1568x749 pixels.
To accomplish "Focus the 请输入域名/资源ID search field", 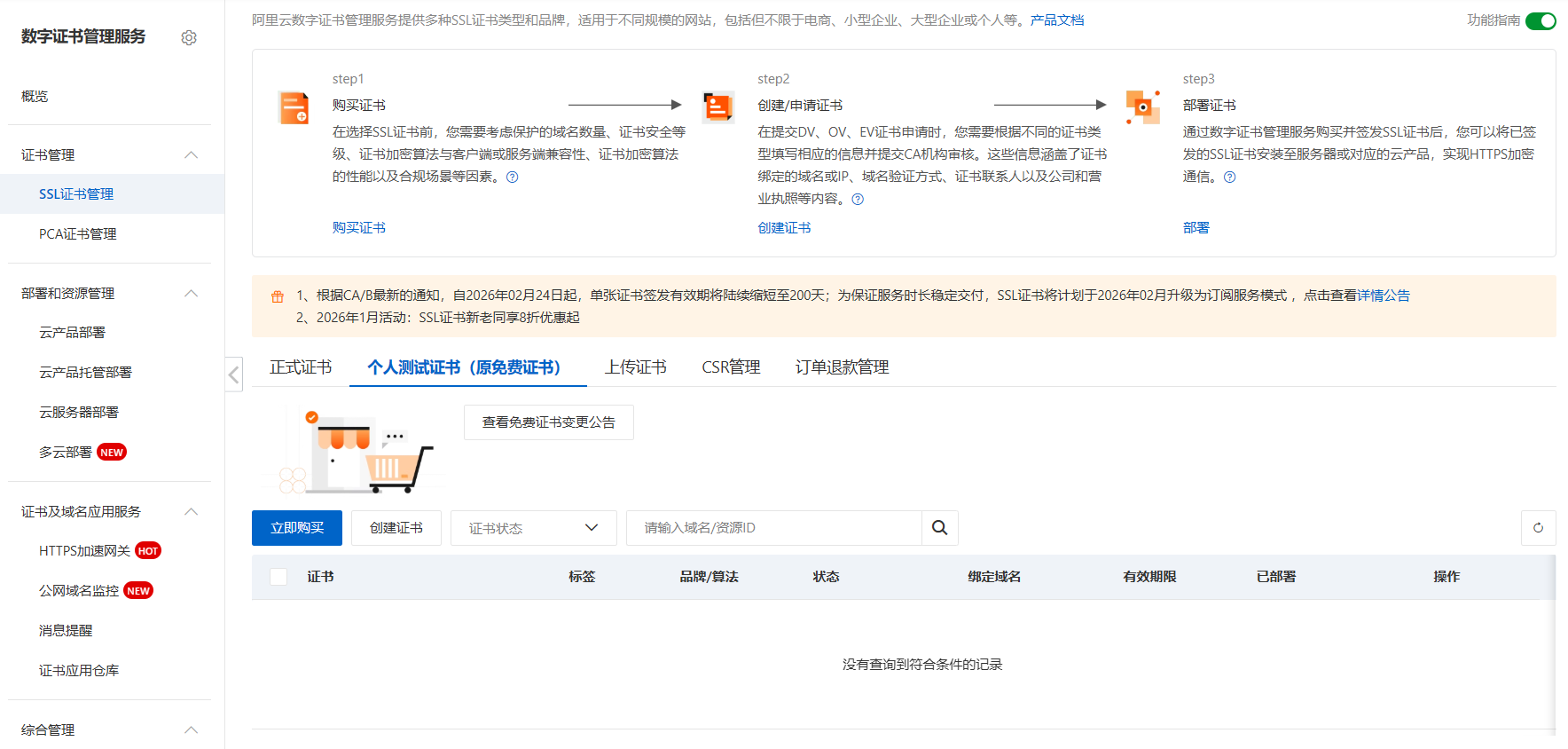I will click(773, 528).
